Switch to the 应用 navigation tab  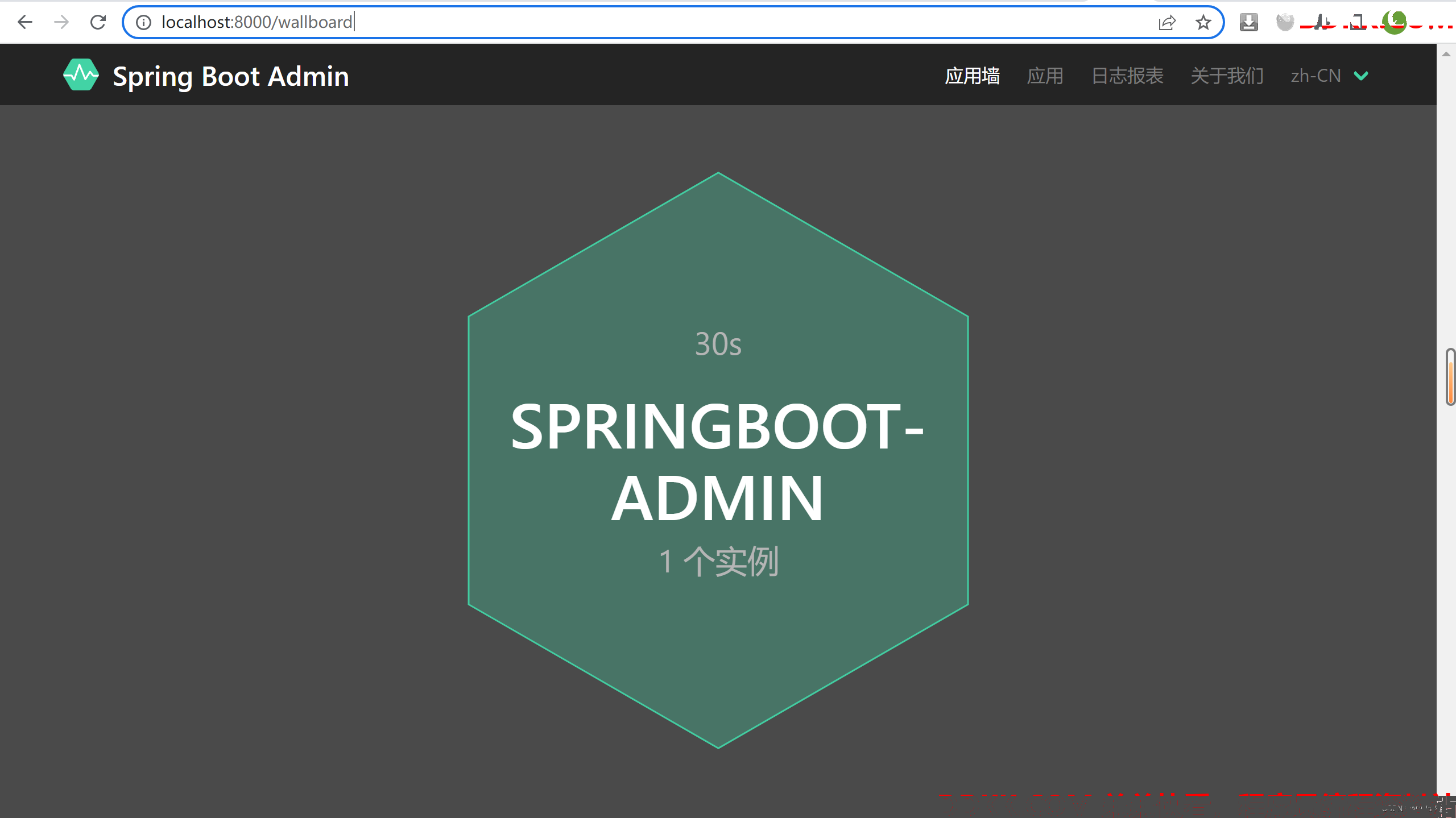point(1045,76)
